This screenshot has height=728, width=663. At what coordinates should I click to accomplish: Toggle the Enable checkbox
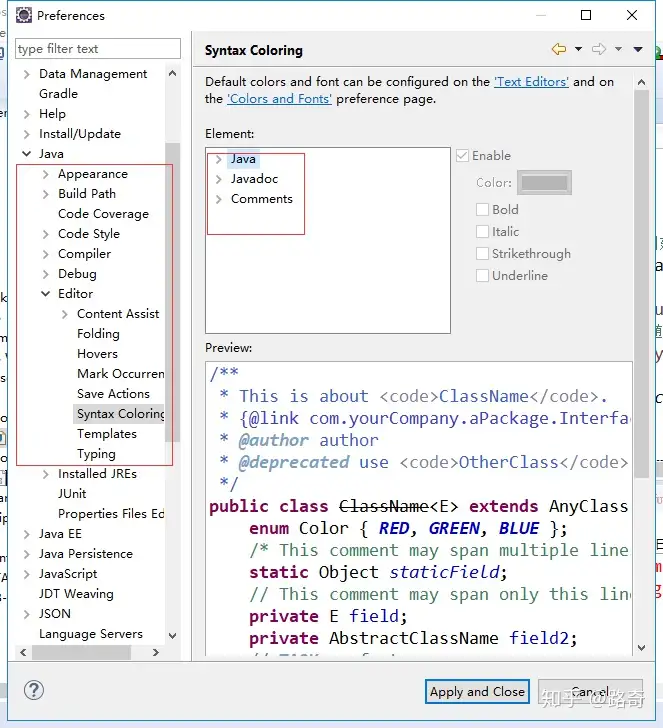(x=462, y=156)
